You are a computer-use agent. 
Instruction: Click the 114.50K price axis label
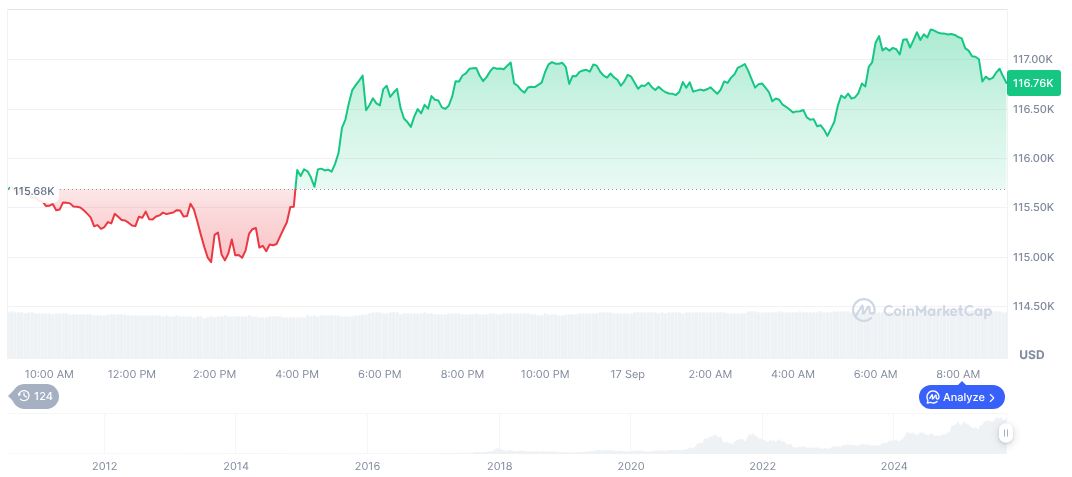tap(1034, 306)
